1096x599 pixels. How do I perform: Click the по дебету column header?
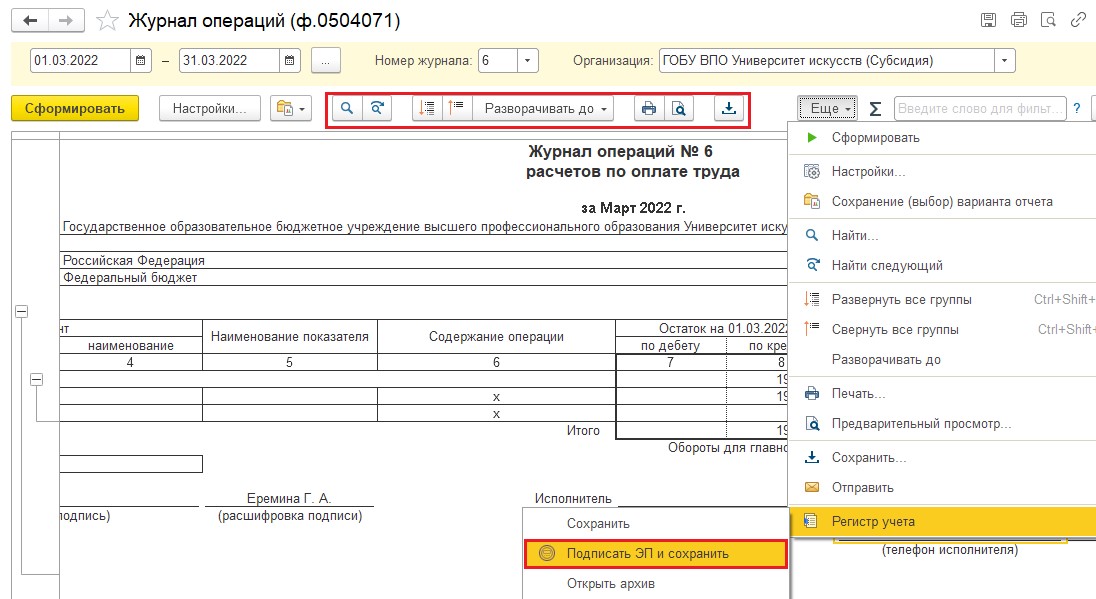[670, 345]
